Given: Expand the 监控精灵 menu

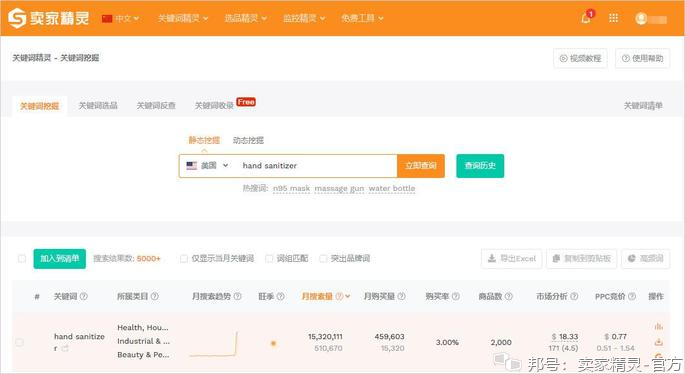Looking at the screenshot, I should pos(304,18).
